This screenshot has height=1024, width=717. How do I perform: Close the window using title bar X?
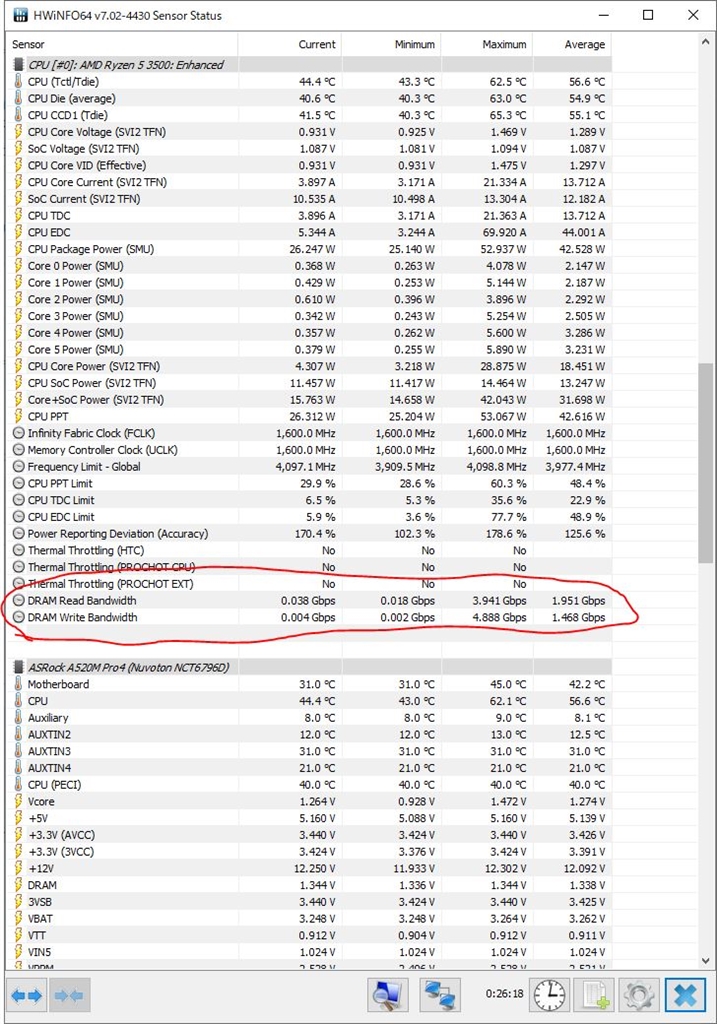(x=693, y=15)
